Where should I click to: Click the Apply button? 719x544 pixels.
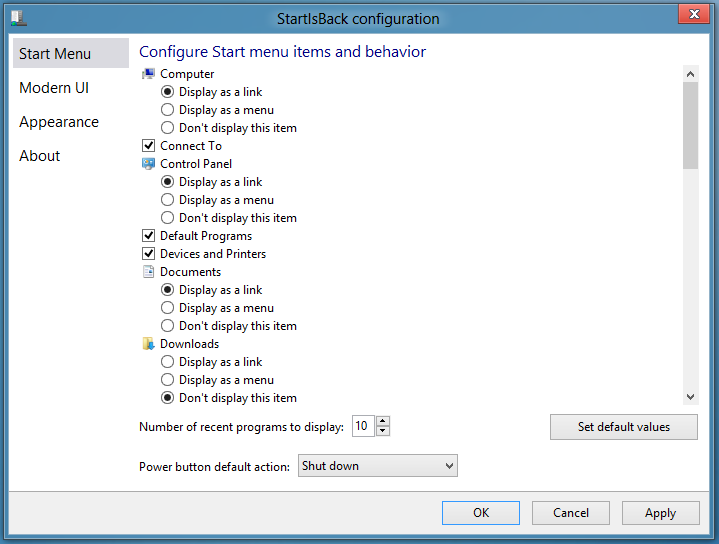[660, 513]
